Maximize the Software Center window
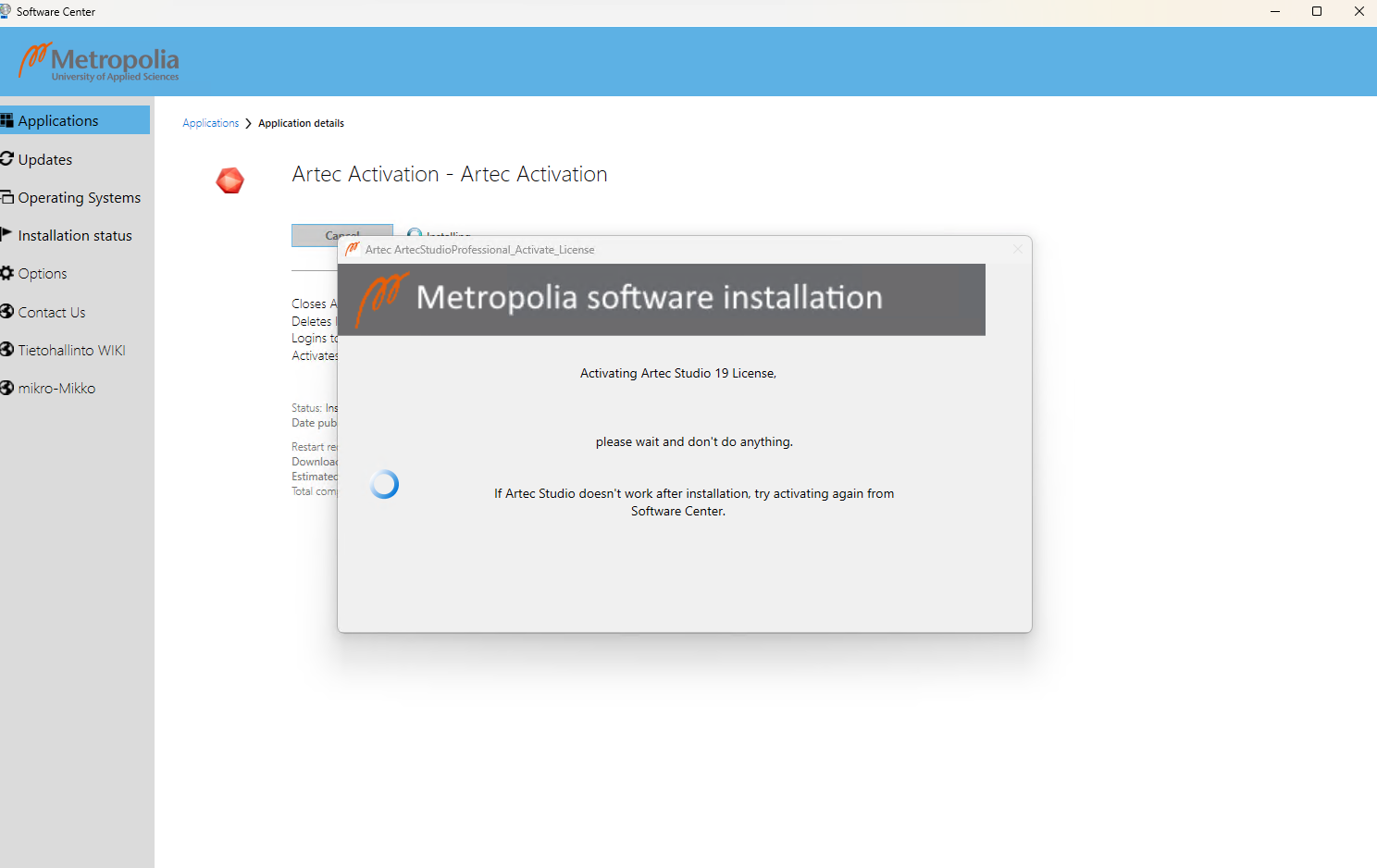 (x=1317, y=11)
